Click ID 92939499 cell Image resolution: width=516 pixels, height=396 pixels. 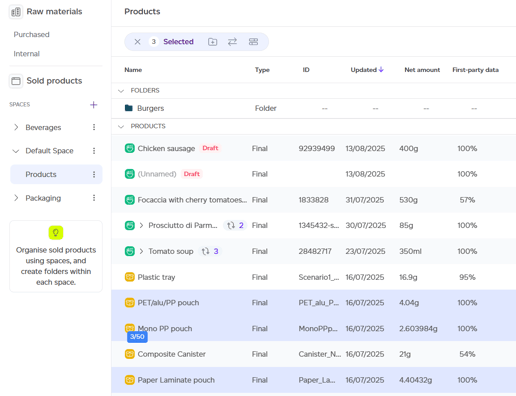coord(317,148)
